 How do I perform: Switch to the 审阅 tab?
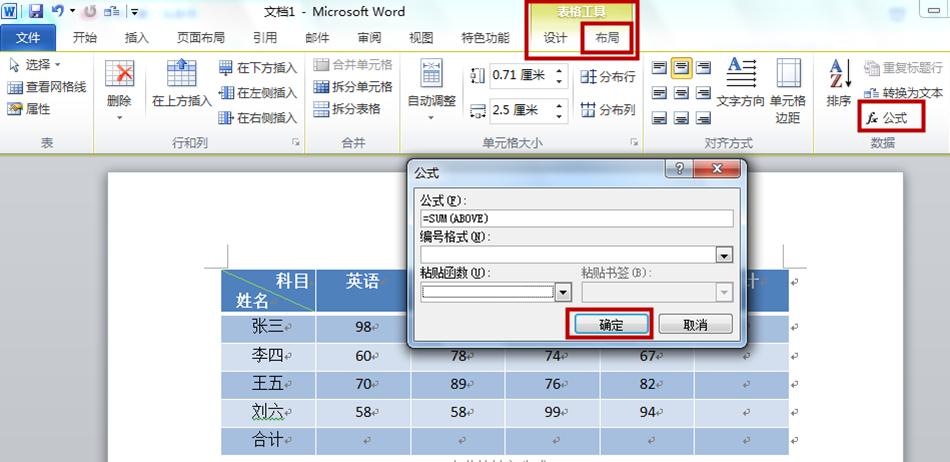[x=369, y=38]
